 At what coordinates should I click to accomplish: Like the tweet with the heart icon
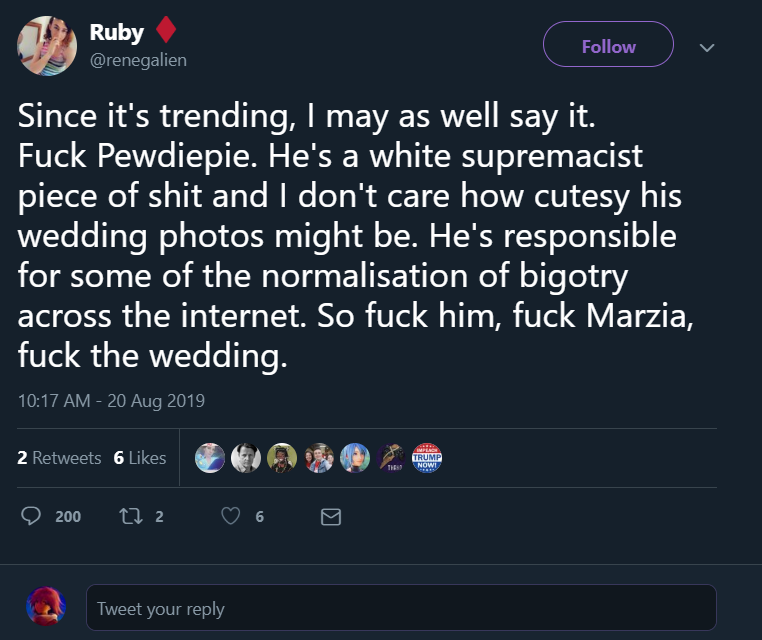pos(231,516)
